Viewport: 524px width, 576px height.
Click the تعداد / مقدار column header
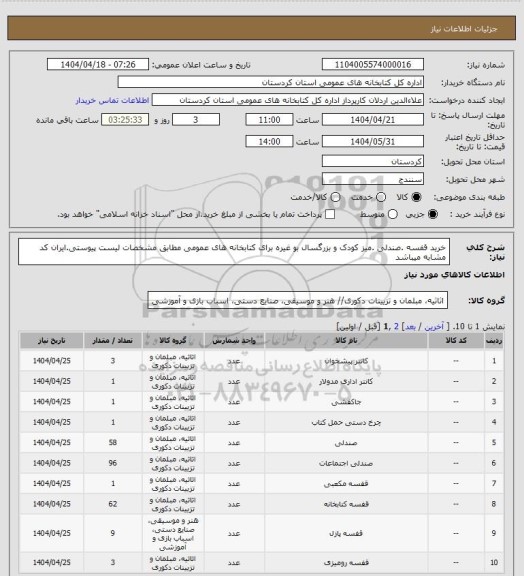click(113, 341)
